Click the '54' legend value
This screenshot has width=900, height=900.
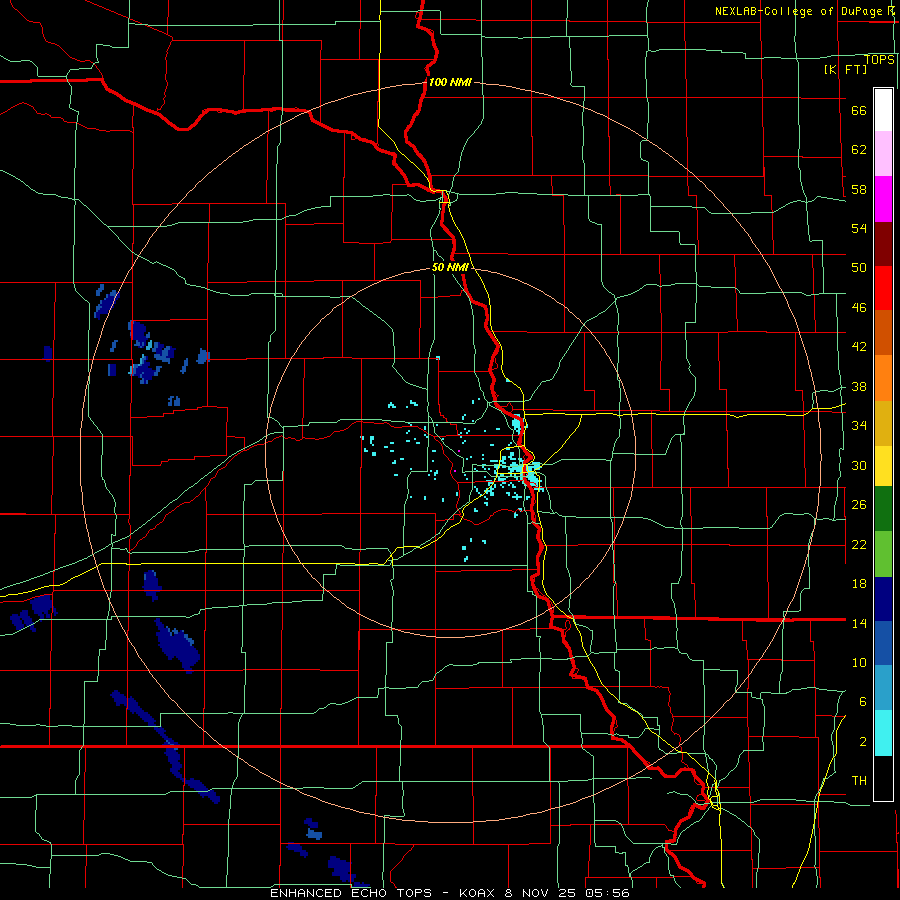click(x=859, y=228)
